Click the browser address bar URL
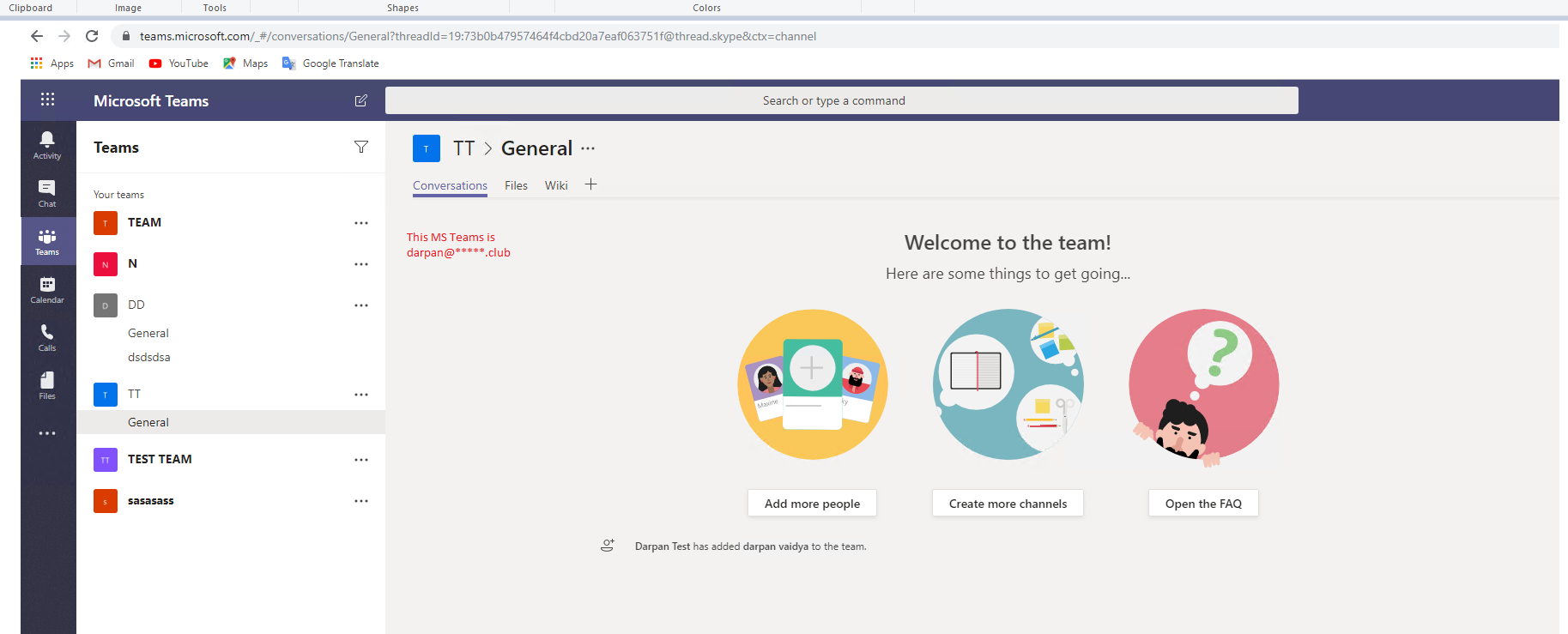Image resolution: width=1568 pixels, height=634 pixels. coord(478,36)
